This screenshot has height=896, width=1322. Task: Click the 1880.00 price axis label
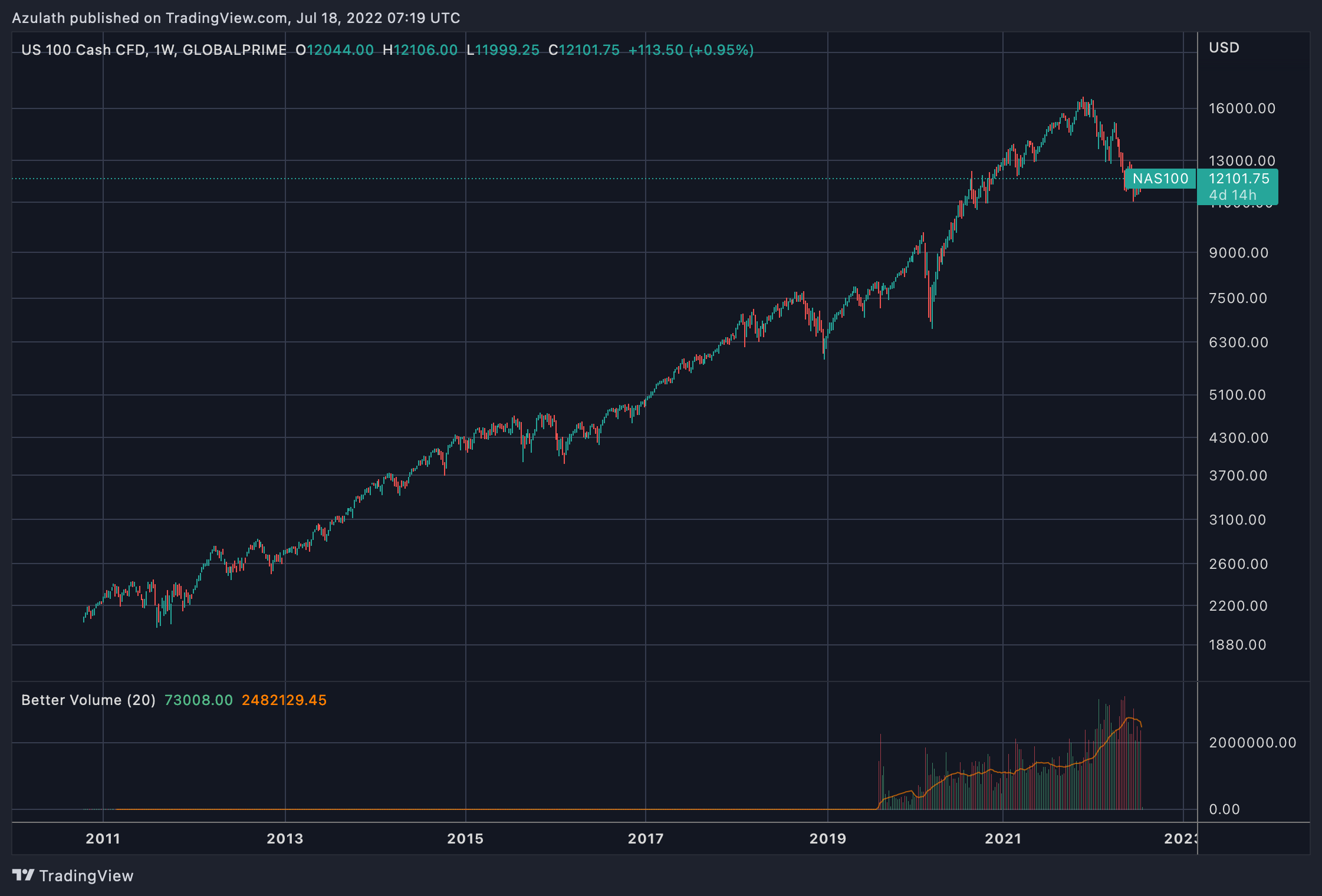1237,645
